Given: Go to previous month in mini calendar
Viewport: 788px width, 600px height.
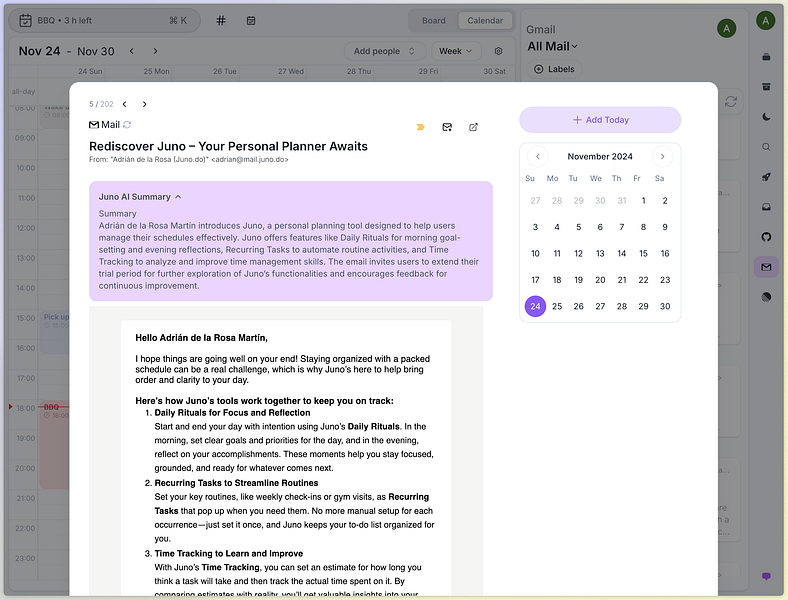Looking at the screenshot, I should (538, 156).
